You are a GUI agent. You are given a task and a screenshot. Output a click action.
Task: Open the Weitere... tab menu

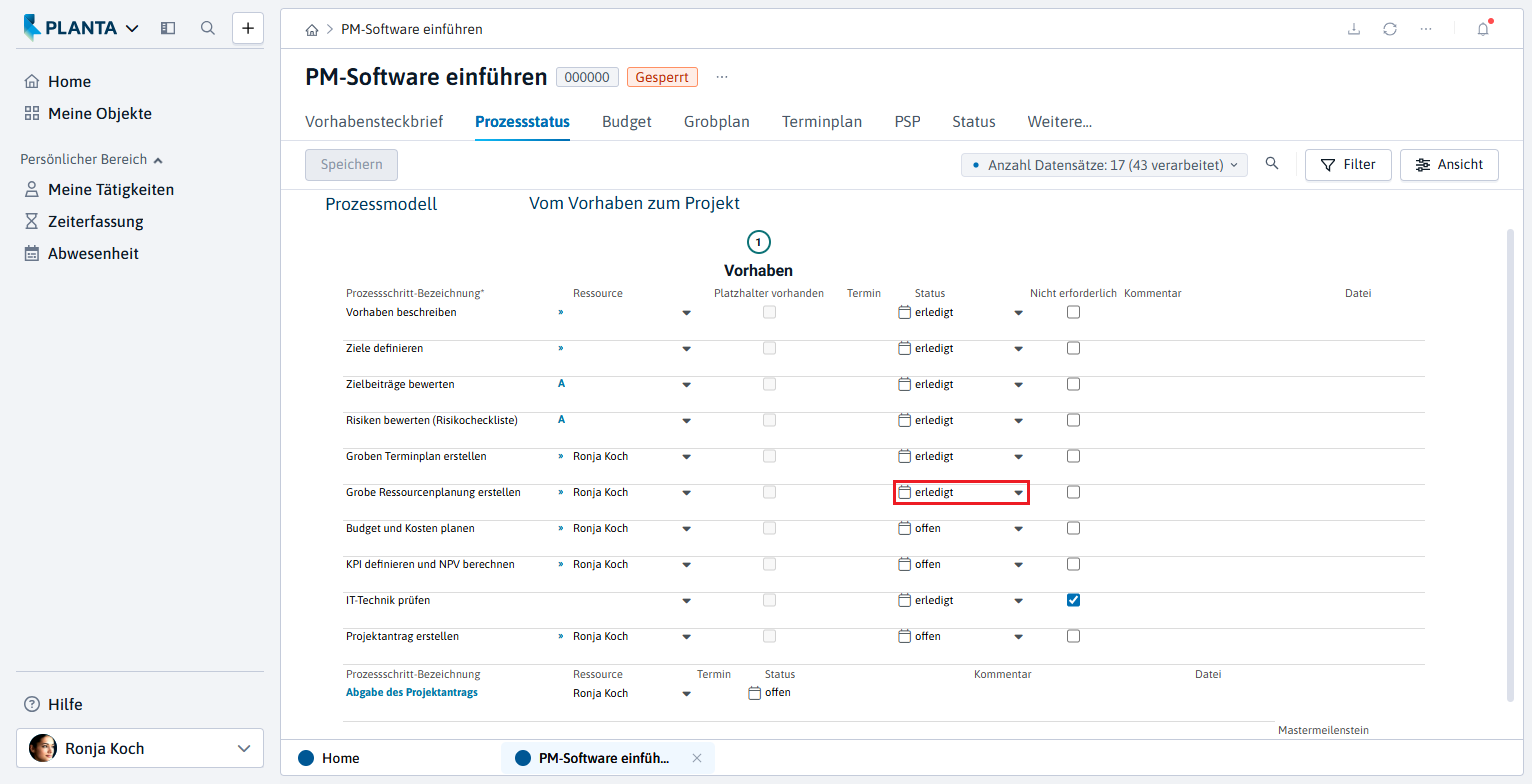pos(1060,122)
